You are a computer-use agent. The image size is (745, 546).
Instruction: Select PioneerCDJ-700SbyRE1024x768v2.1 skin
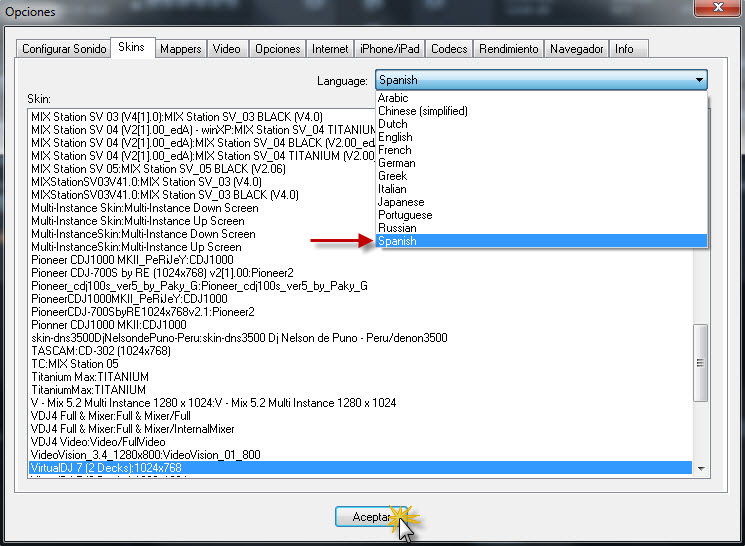pos(361,312)
